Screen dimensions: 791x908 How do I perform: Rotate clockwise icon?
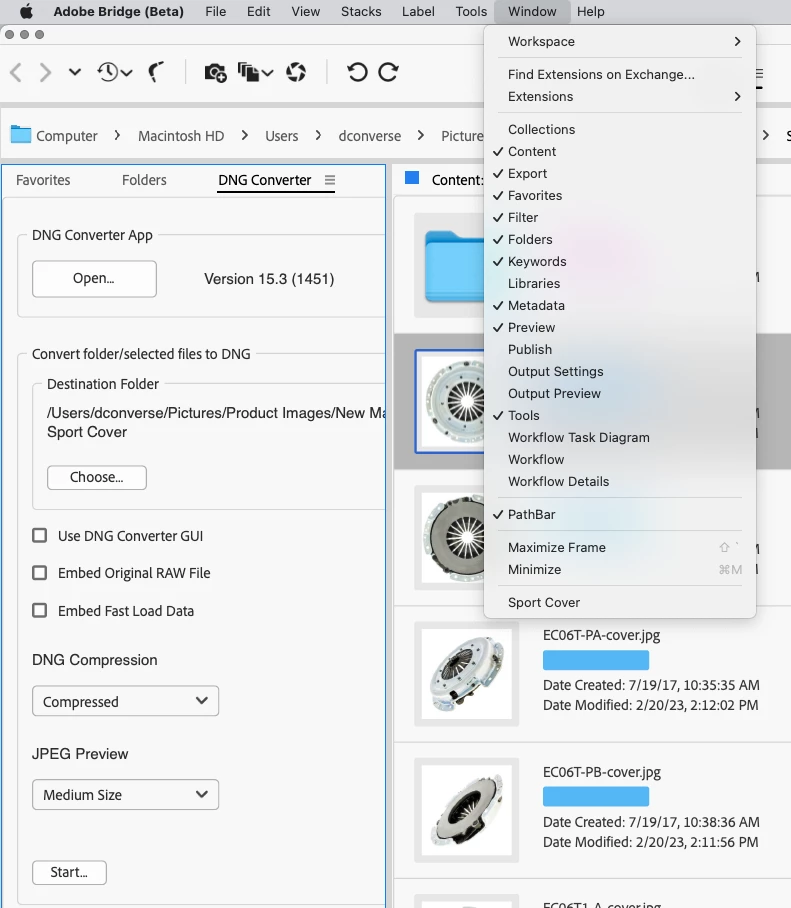pos(388,72)
